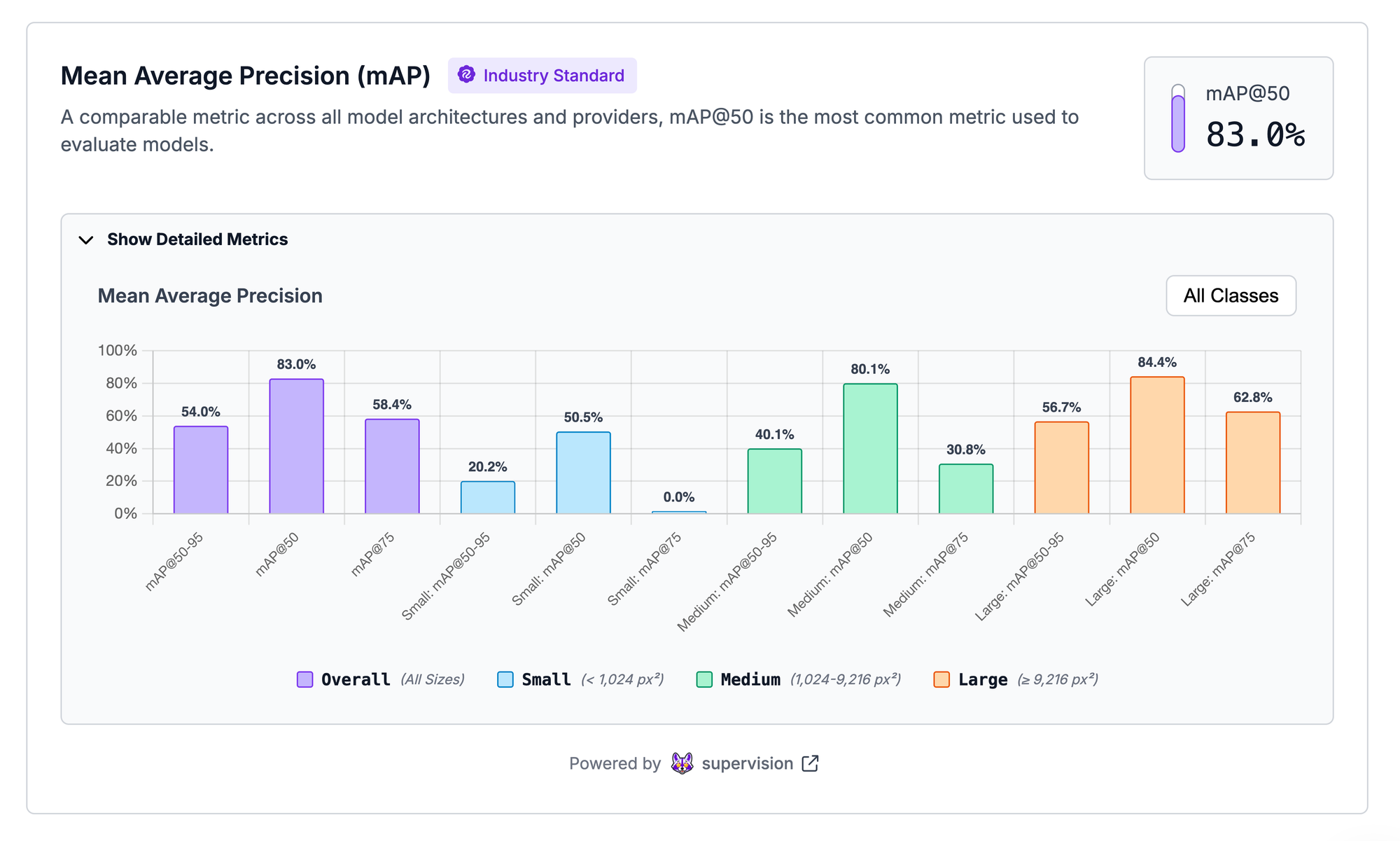Toggle the Medium legend swatch

click(704, 679)
